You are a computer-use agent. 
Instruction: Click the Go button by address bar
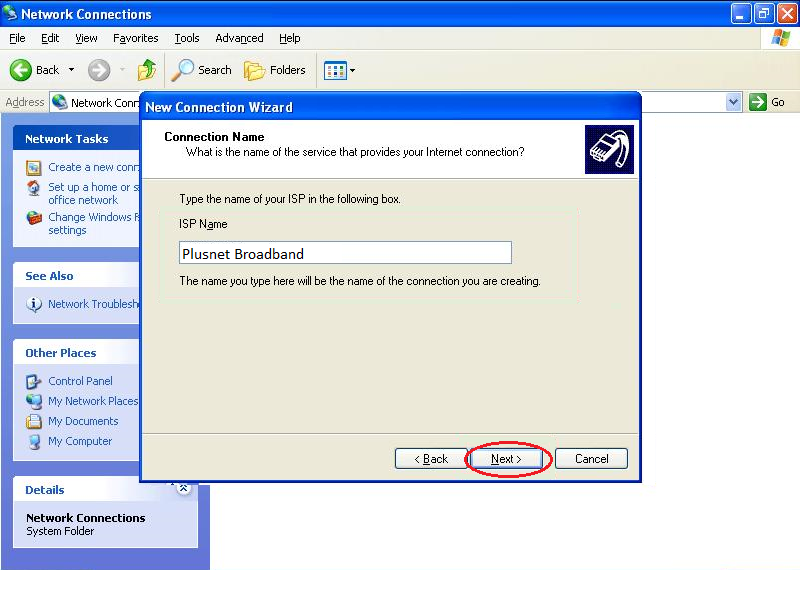(767, 102)
